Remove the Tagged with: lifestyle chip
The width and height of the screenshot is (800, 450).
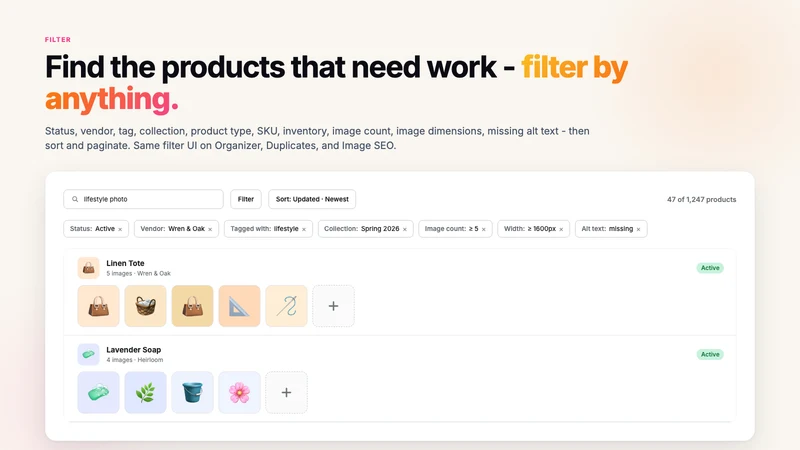[x=304, y=230]
